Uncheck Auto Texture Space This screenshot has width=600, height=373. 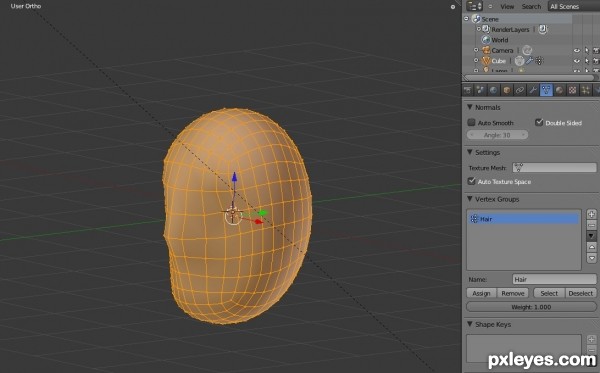click(471, 181)
